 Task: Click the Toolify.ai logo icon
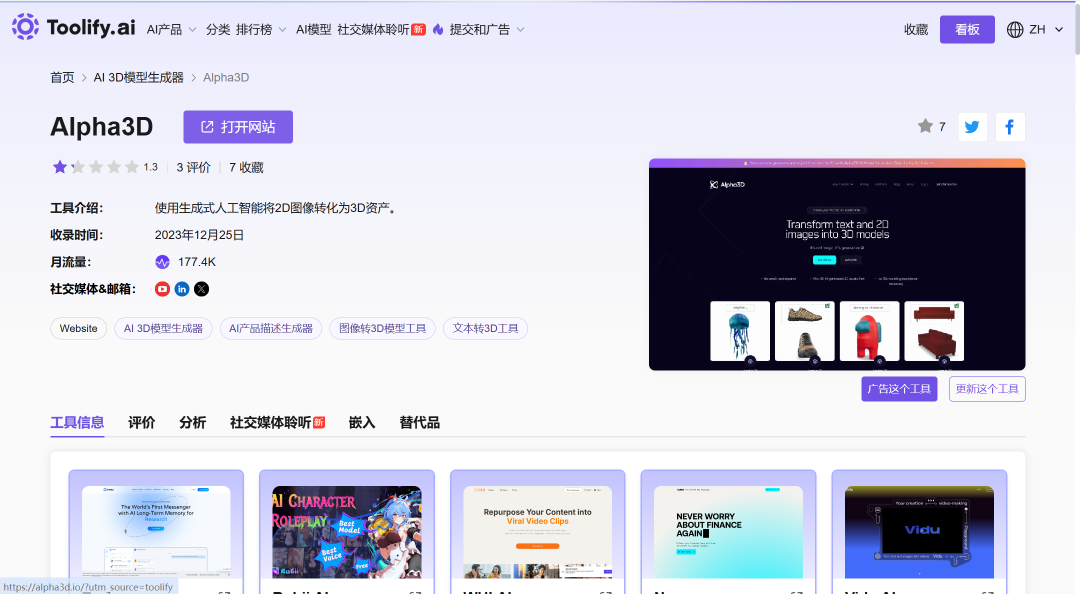(25, 27)
